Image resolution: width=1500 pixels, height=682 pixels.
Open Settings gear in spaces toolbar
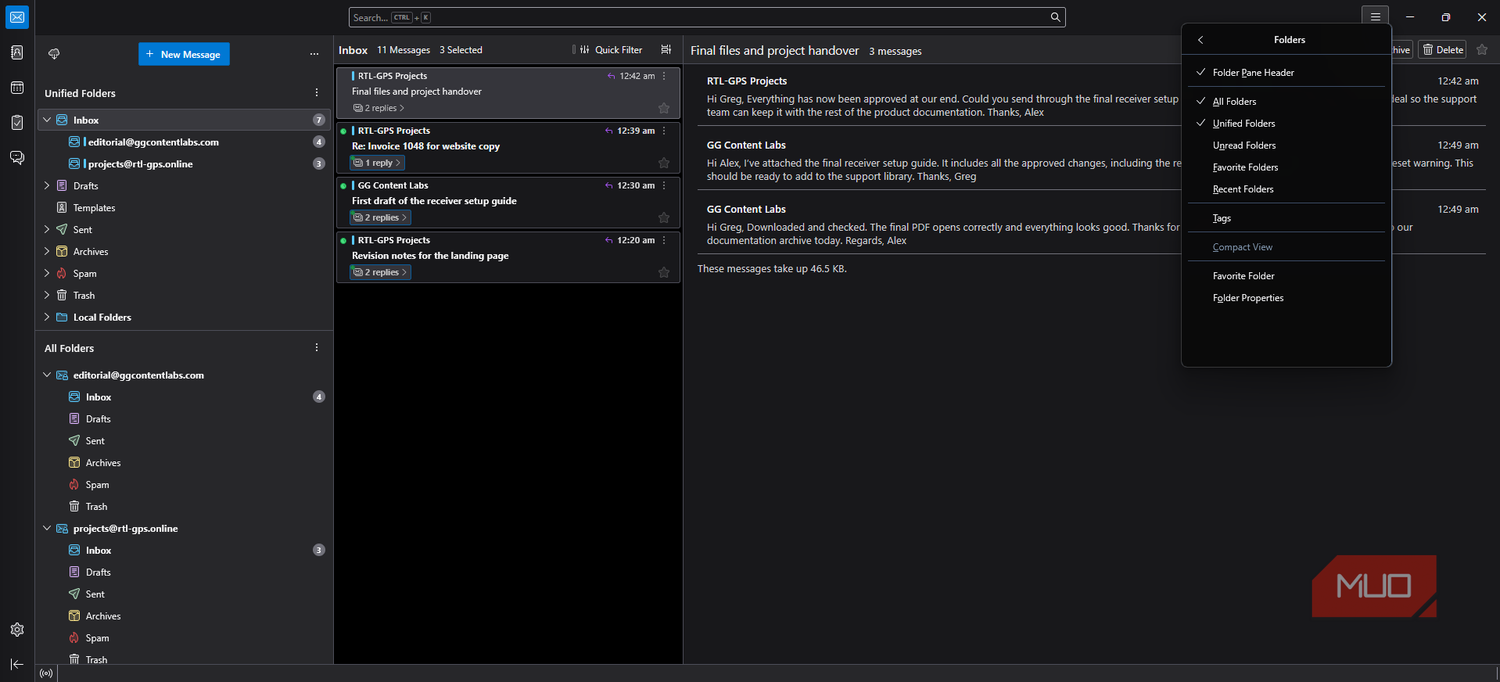point(17,630)
